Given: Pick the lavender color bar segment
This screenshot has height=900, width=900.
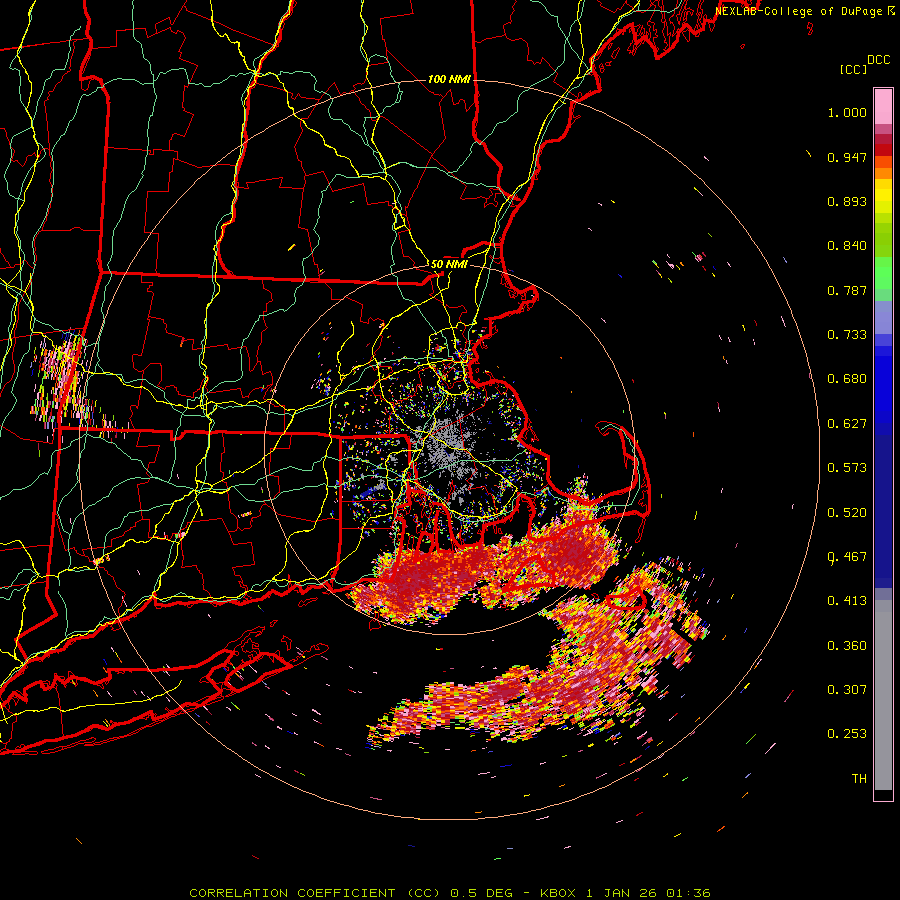Looking at the screenshot, I should click(883, 317).
